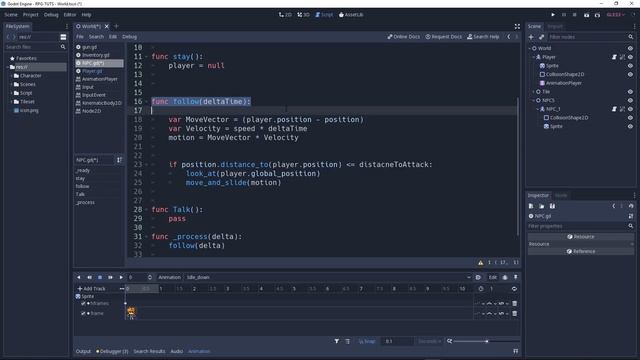Open the script attached to Player
640x360 pixels.
[x=614, y=57]
